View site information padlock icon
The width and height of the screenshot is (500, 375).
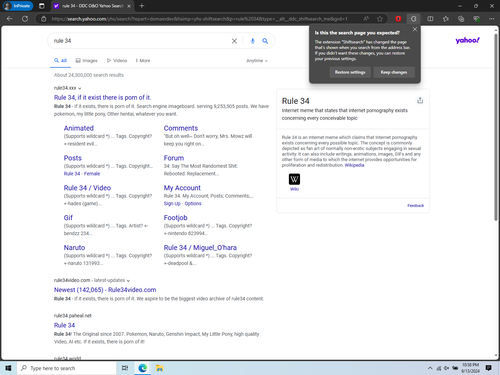coord(43,19)
